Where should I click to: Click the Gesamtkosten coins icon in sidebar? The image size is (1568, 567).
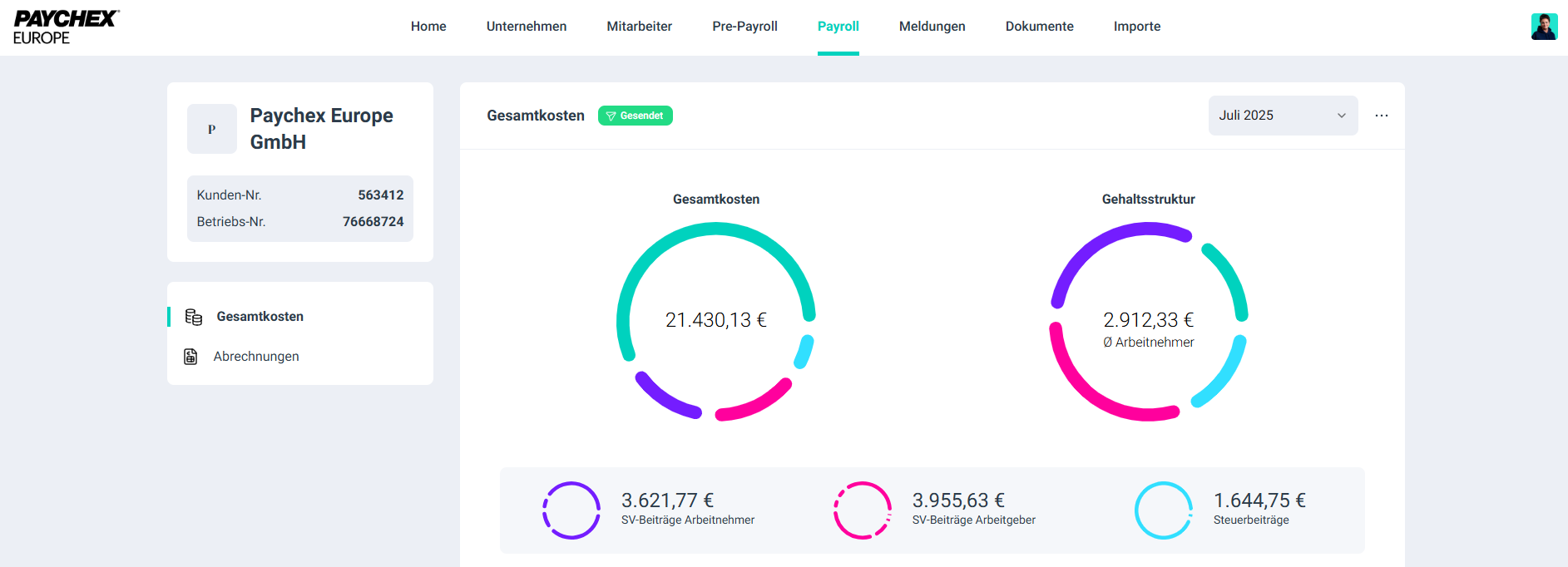click(x=194, y=317)
